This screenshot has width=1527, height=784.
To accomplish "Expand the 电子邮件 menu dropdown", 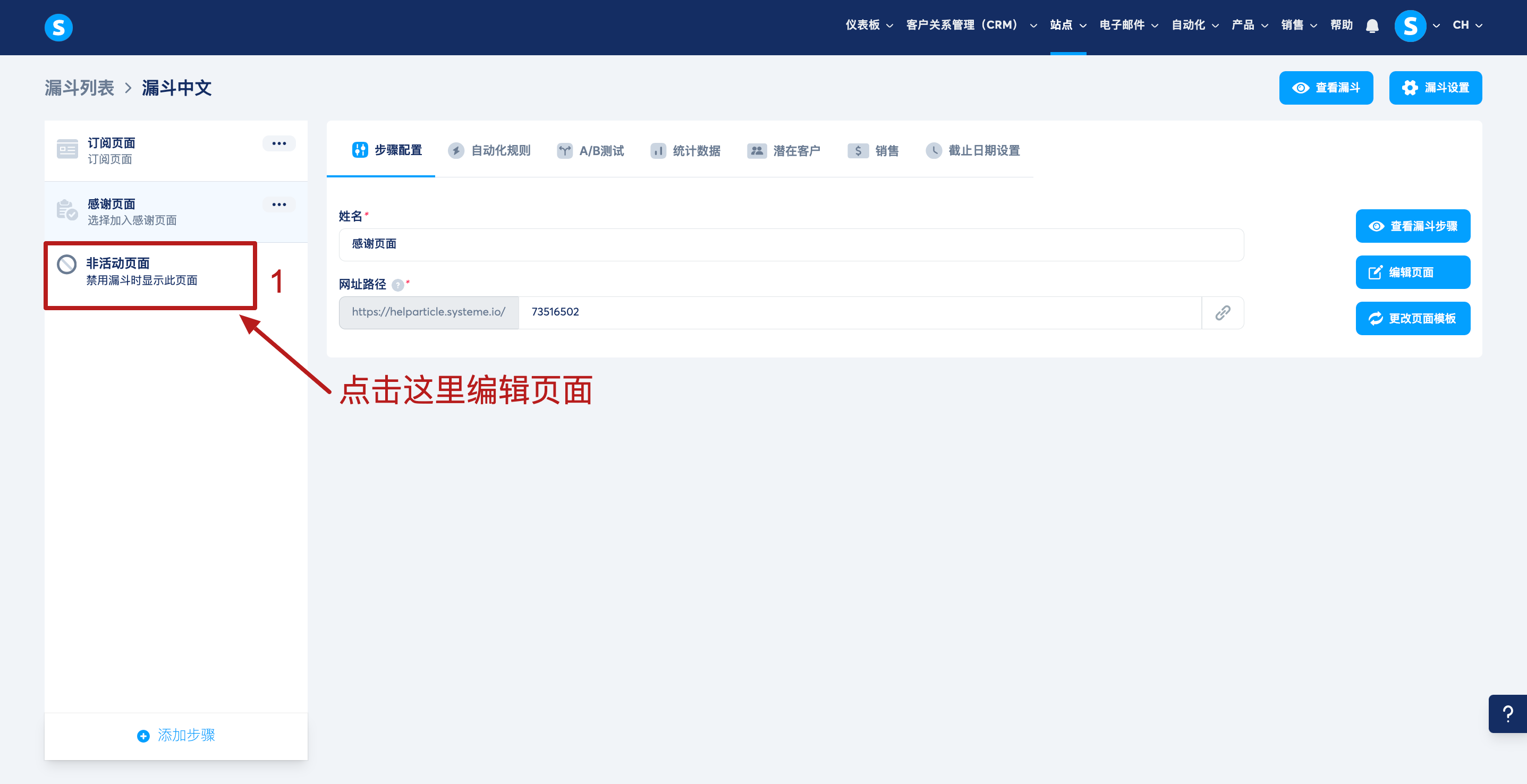I will pos(1128,25).
